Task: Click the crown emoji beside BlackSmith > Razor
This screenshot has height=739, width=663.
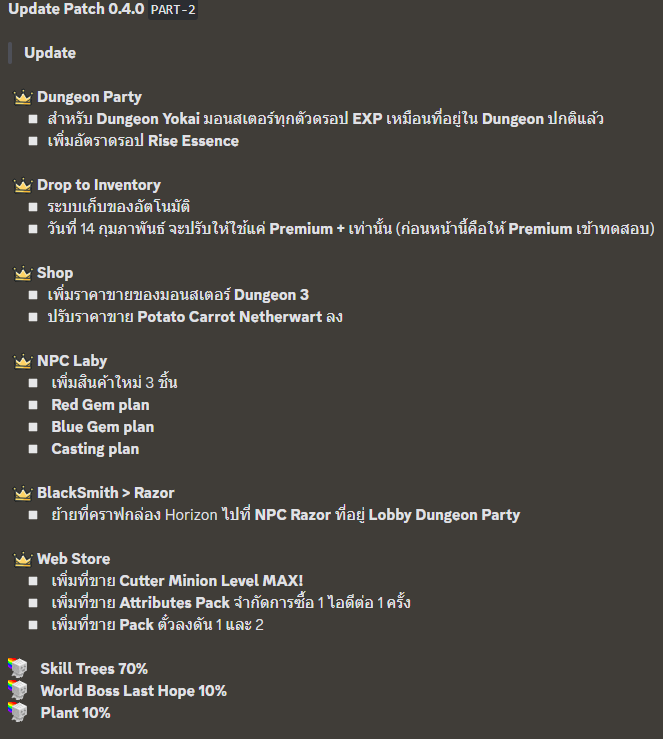Action: (23, 493)
